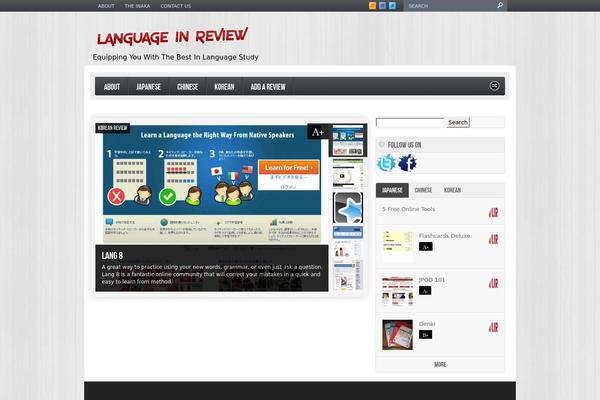
Task: Click the magnifier icon in top search bar
Action: tap(500, 5)
